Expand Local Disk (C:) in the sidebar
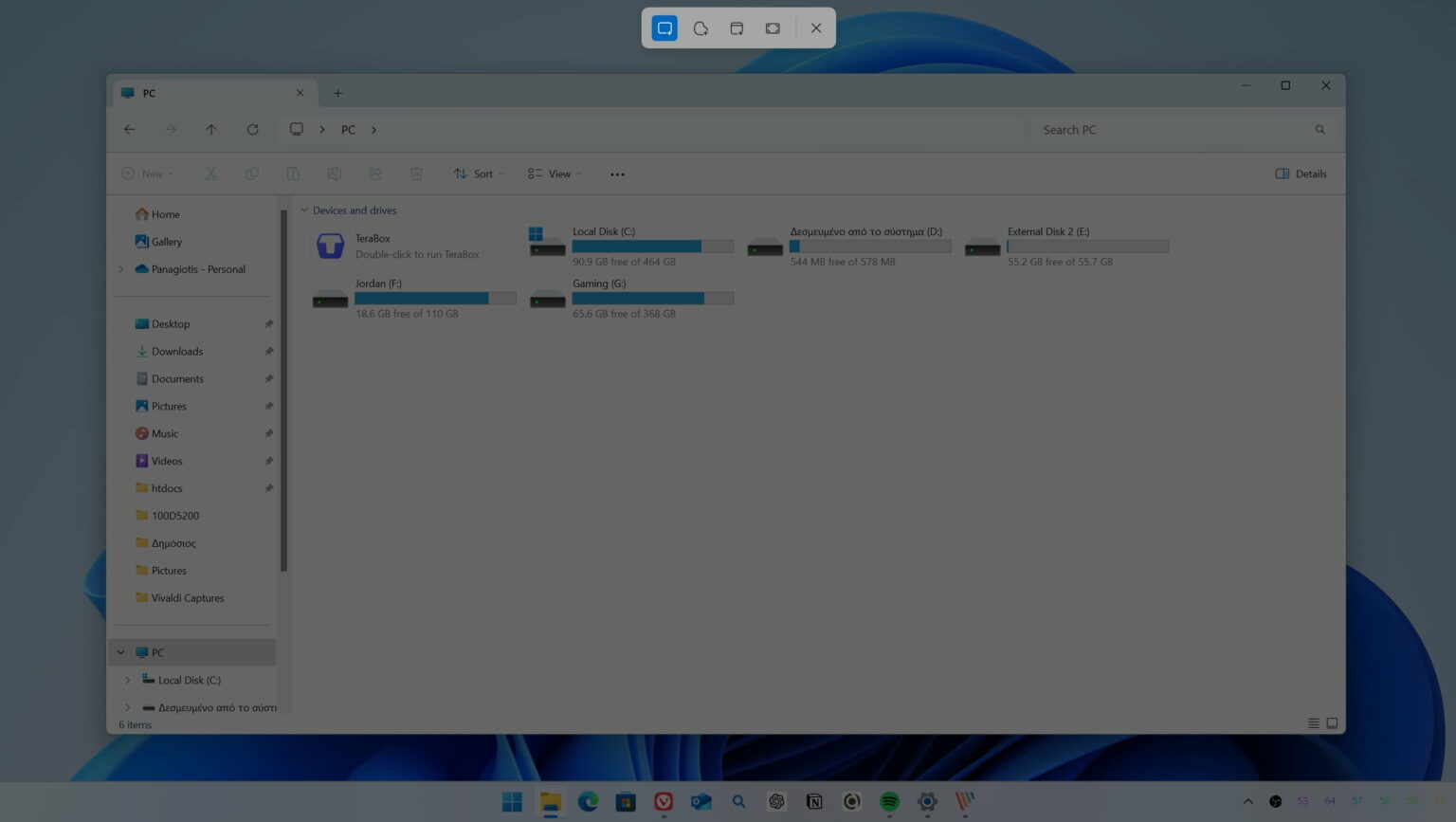This screenshot has width=1456, height=822. click(128, 680)
